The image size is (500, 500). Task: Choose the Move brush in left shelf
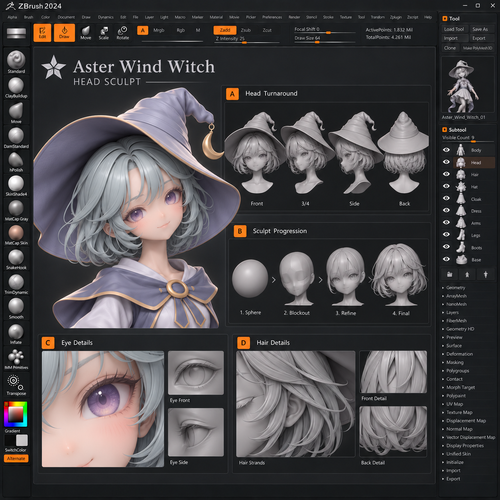coord(16,113)
